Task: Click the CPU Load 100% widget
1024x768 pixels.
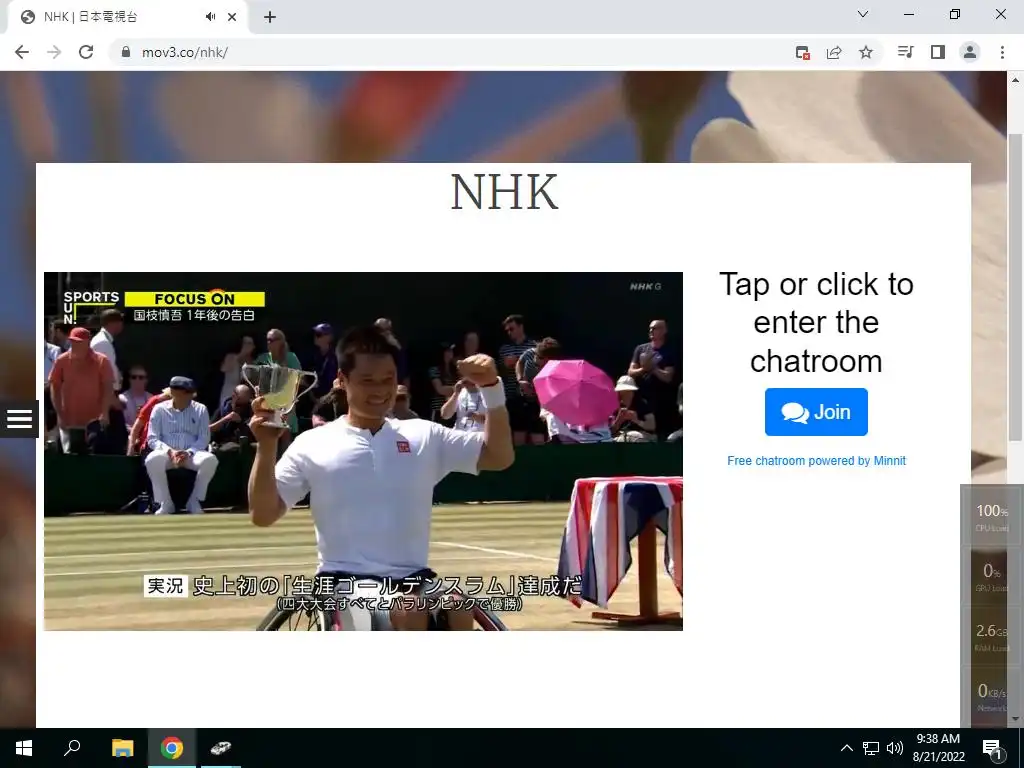Action: pos(991,517)
